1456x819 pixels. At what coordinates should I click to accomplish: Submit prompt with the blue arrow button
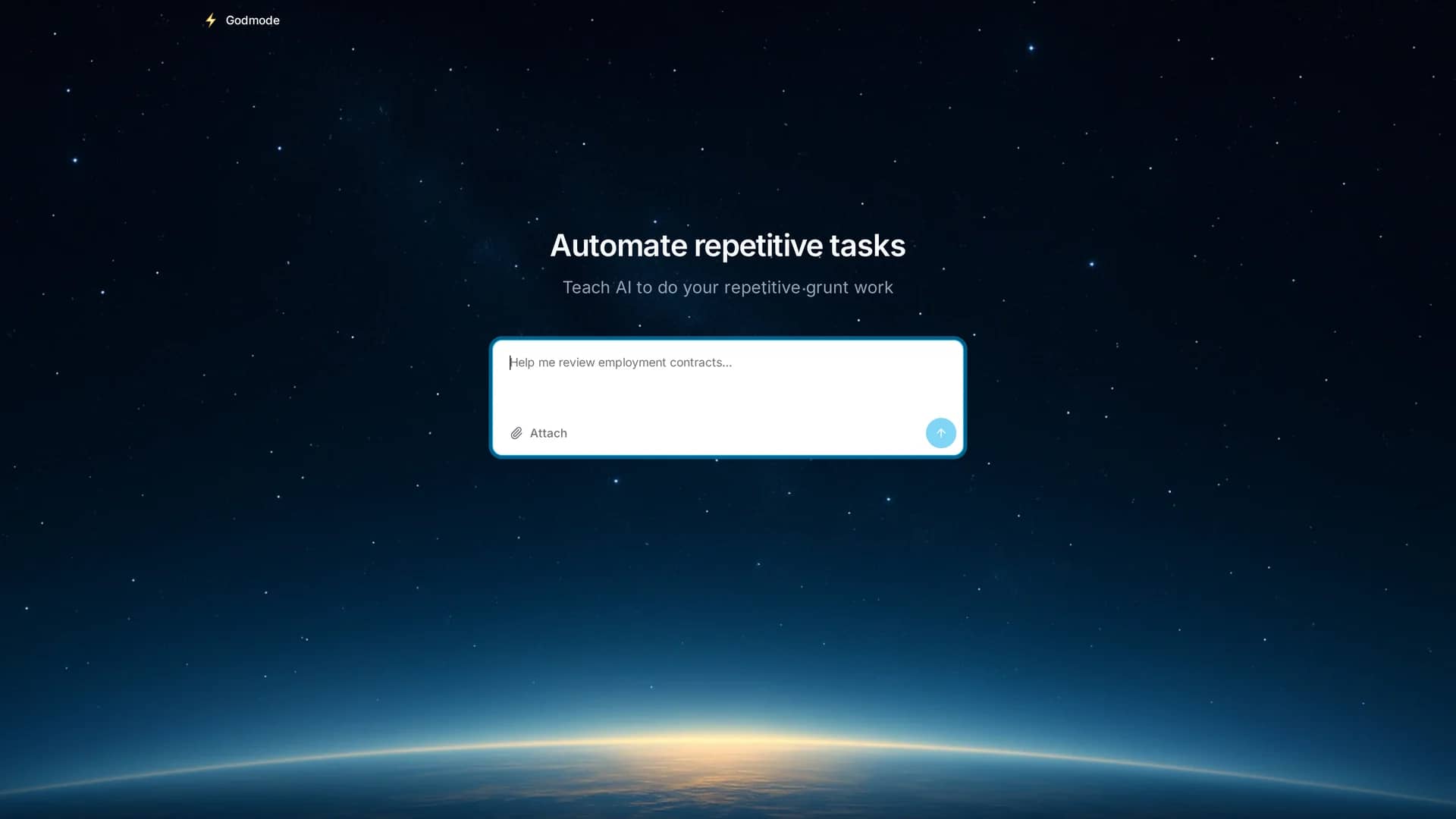(940, 433)
